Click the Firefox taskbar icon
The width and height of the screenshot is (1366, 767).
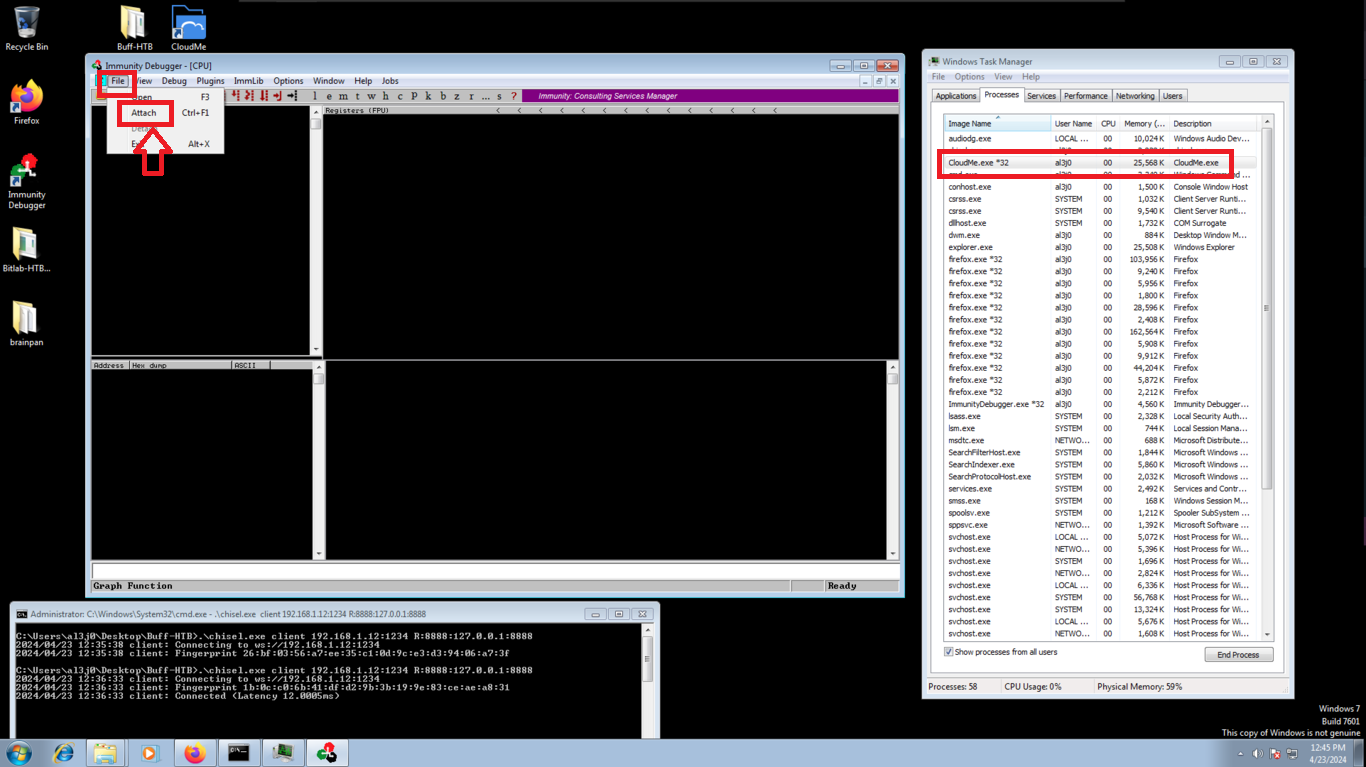[x=194, y=753]
